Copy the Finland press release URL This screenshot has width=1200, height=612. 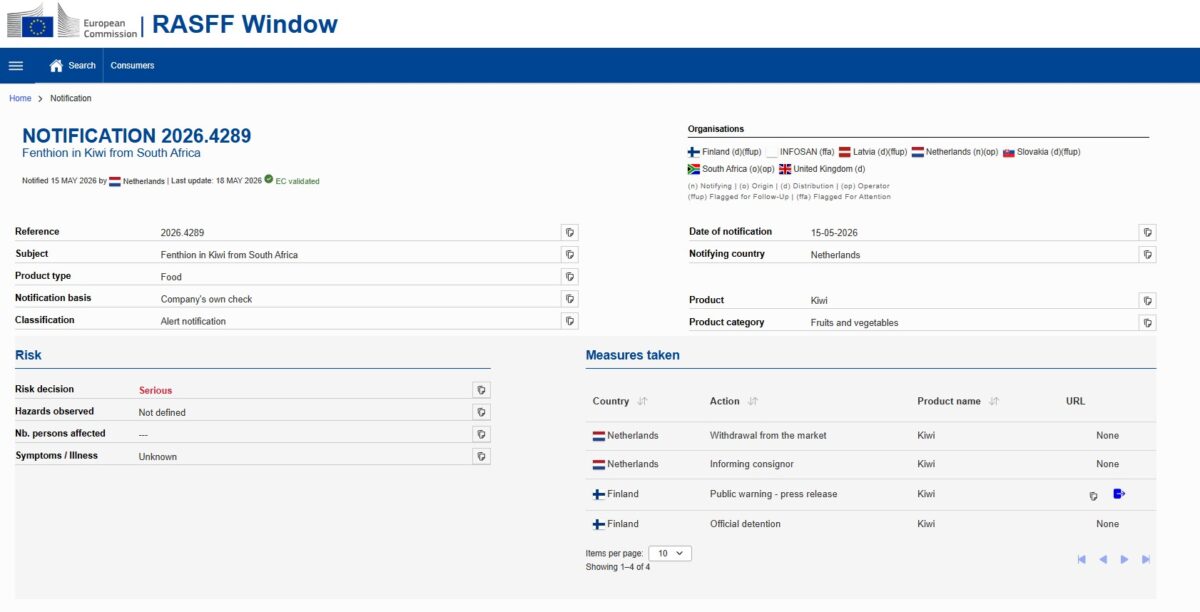(x=1094, y=495)
